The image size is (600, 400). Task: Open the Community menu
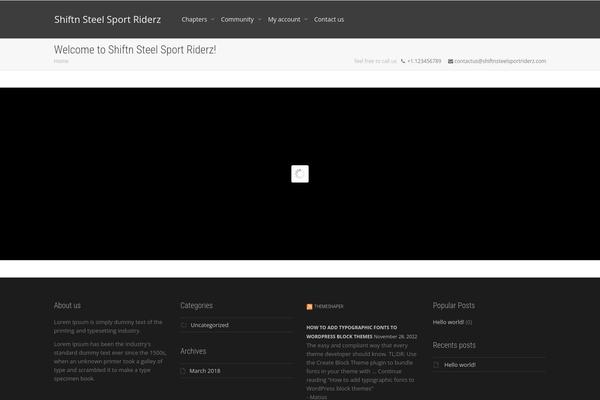click(237, 20)
